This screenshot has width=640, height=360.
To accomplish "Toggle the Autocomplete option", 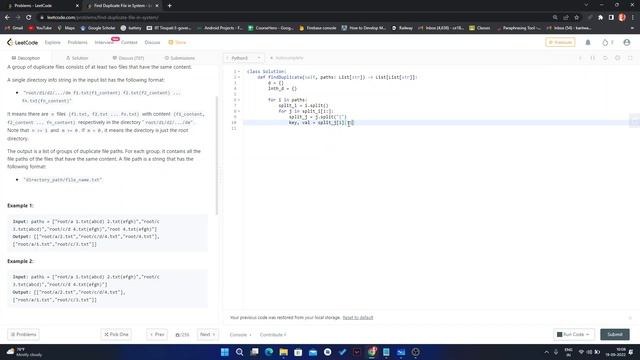I will pos(287,58).
